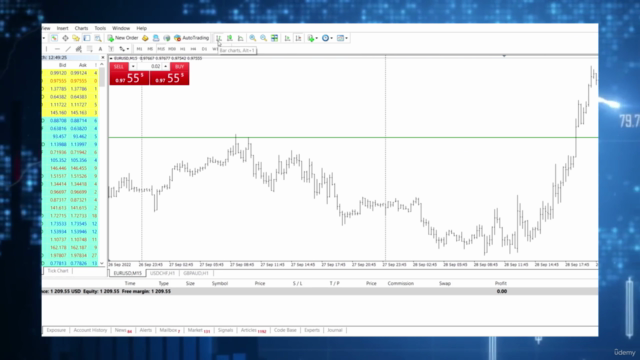The height and width of the screenshot is (360, 640).
Task: Open the Indicators list icon
Action: tap(311, 38)
